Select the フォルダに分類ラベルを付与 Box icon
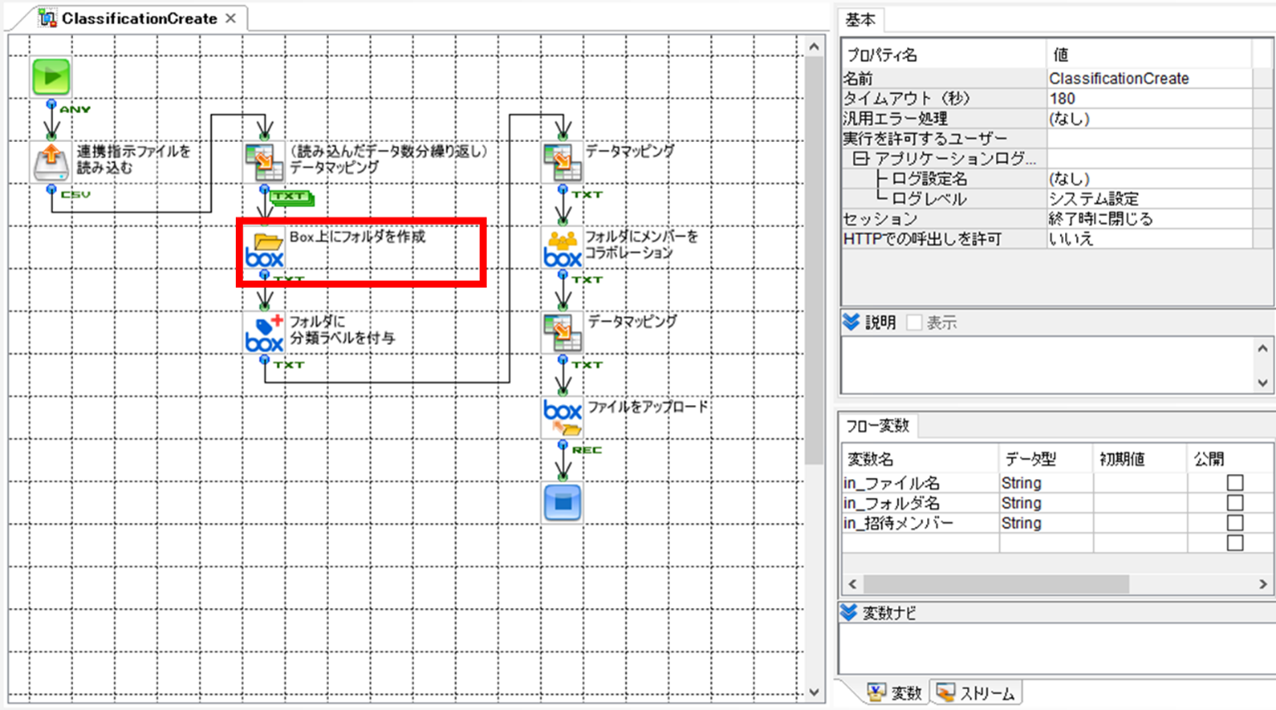Viewport: 1276px width, 710px height. point(265,333)
